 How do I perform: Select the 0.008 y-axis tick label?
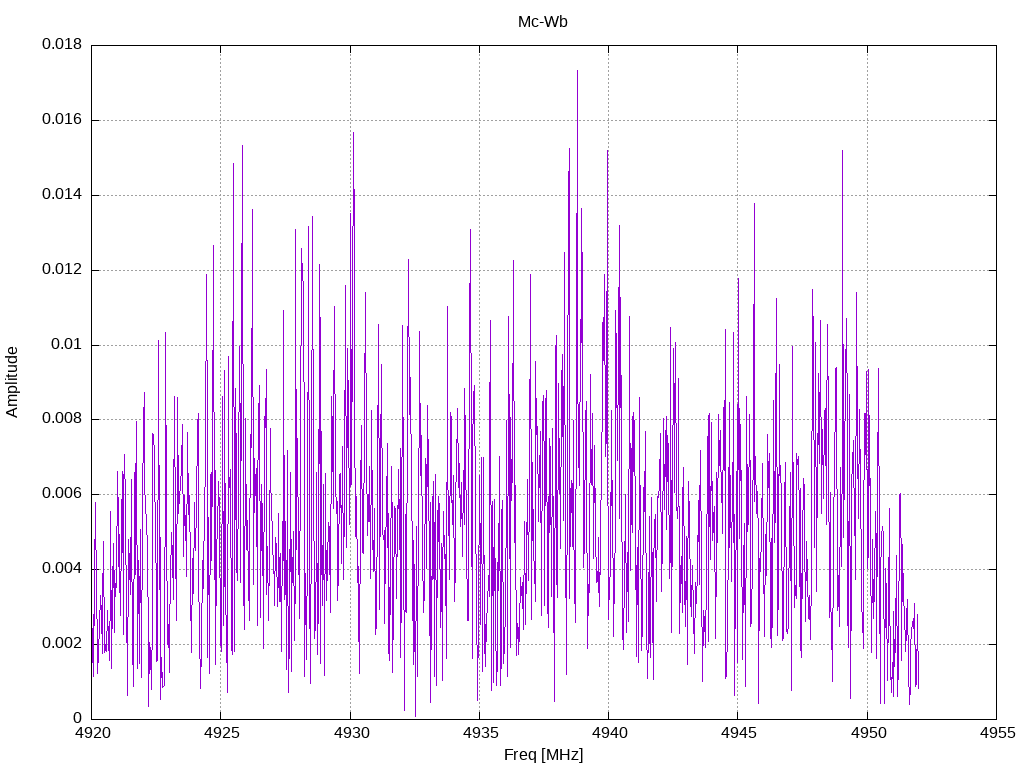62,419
